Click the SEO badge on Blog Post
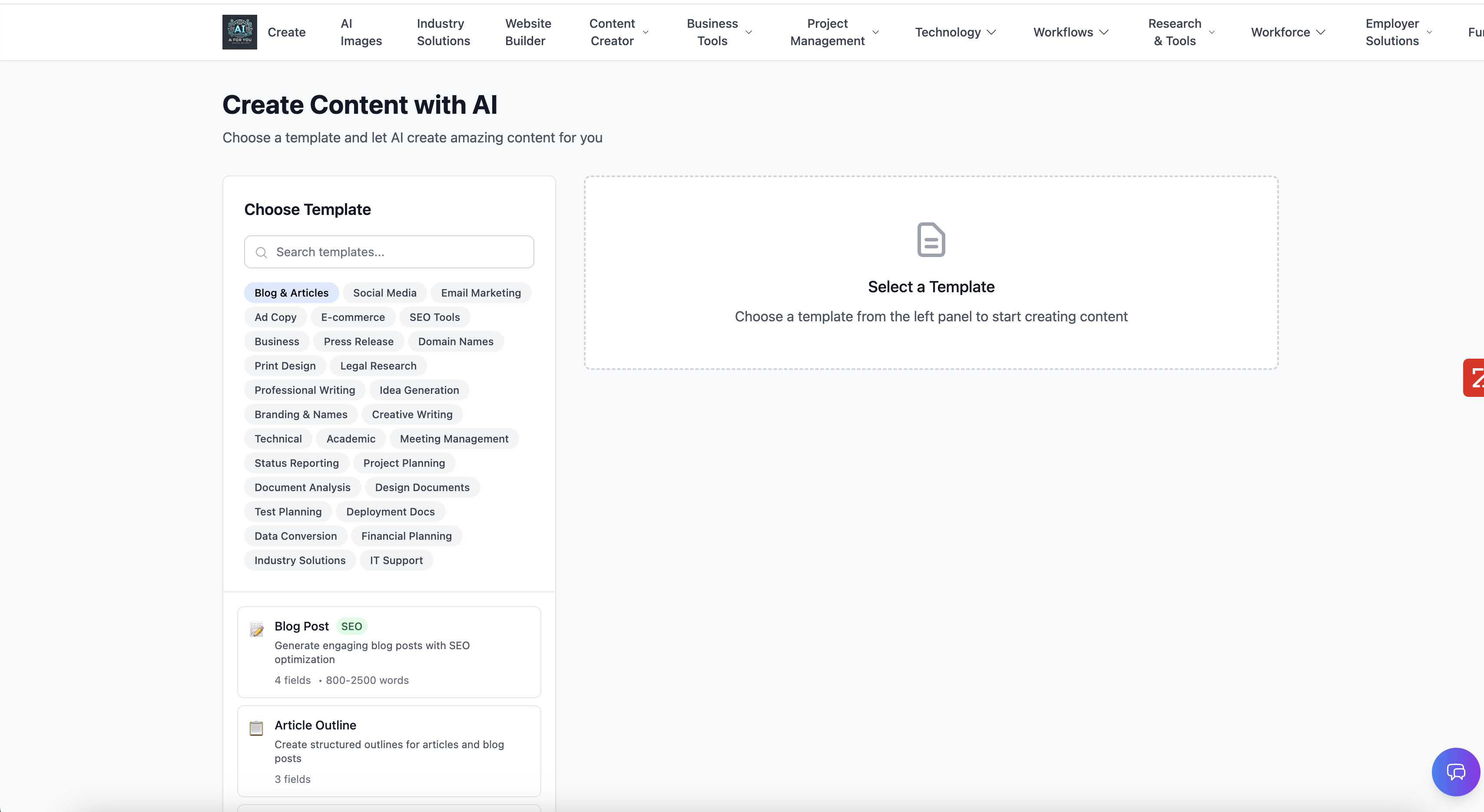This screenshot has height=812, width=1484. 351,626
